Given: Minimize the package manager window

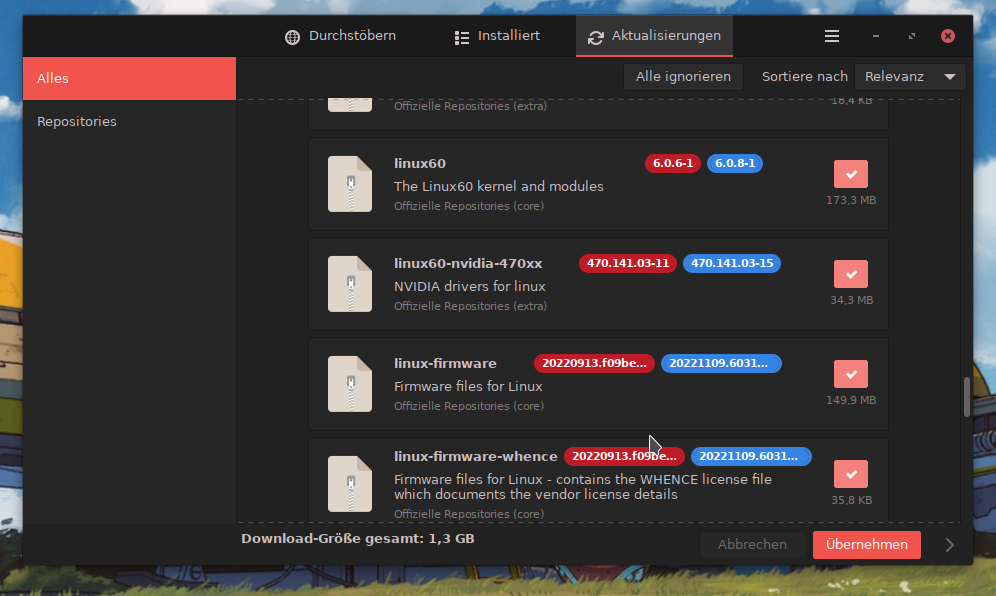Looking at the screenshot, I should [x=876, y=36].
